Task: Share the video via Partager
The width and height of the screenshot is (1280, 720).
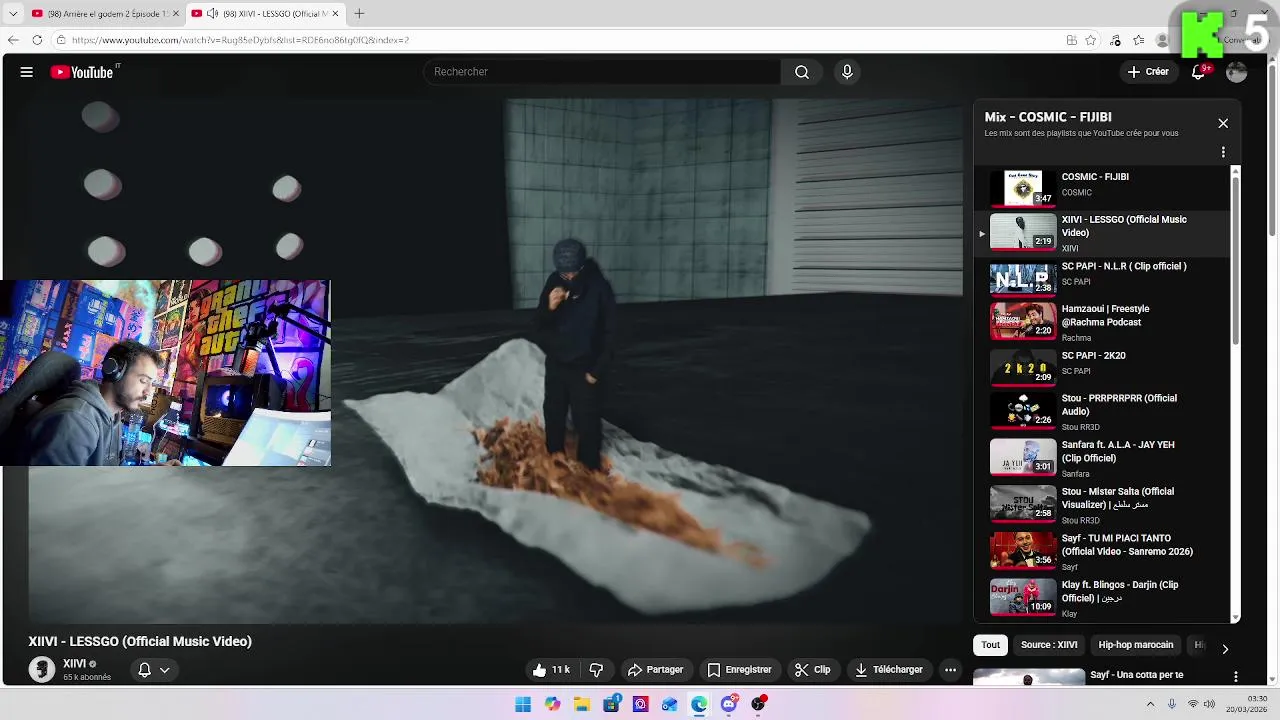Action: (655, 670)
